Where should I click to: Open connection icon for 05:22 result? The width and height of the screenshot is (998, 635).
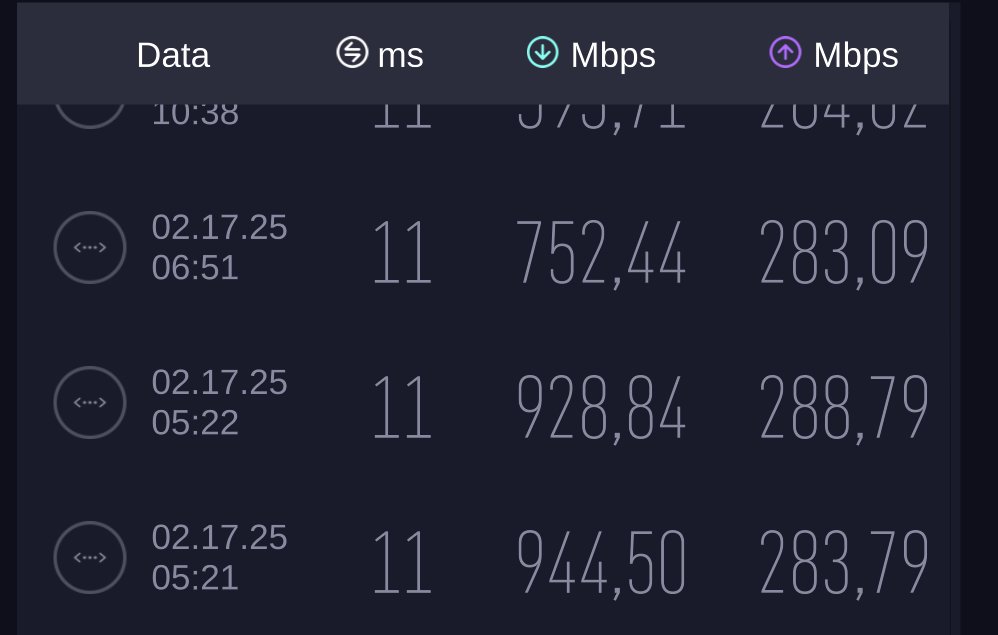[90, 402]
